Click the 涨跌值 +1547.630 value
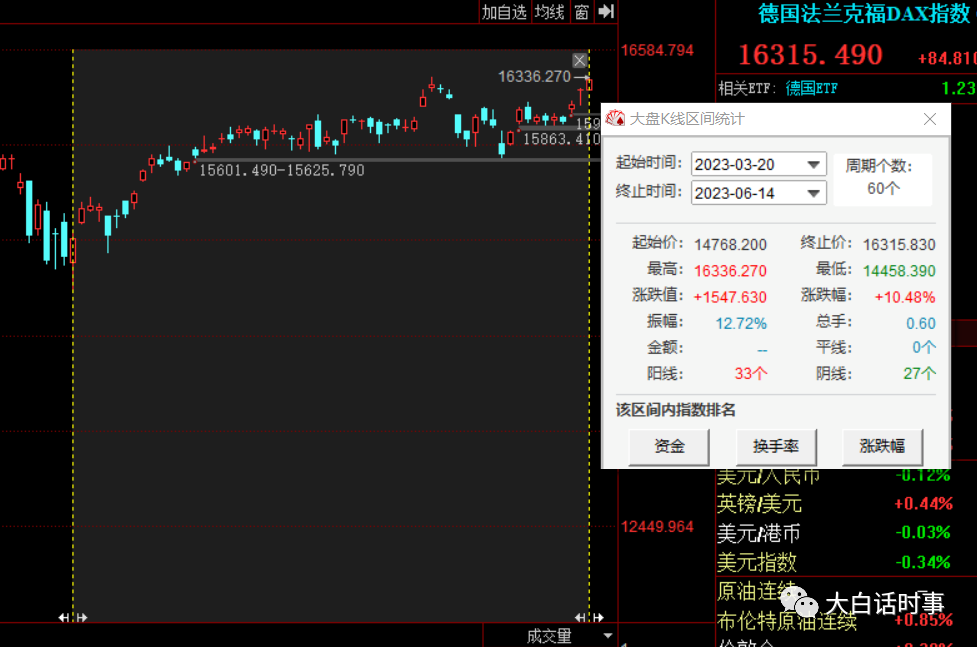This screenshot has width=977, height=647. tap(730, 297)
